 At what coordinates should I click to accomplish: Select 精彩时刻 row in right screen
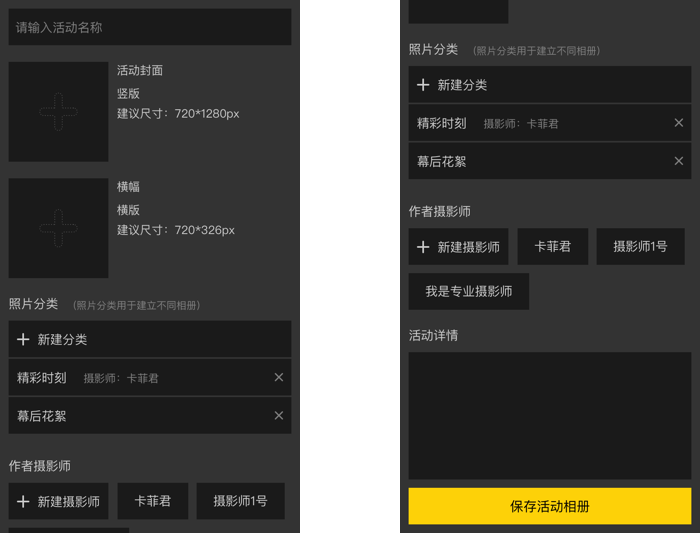pos(550,123)
